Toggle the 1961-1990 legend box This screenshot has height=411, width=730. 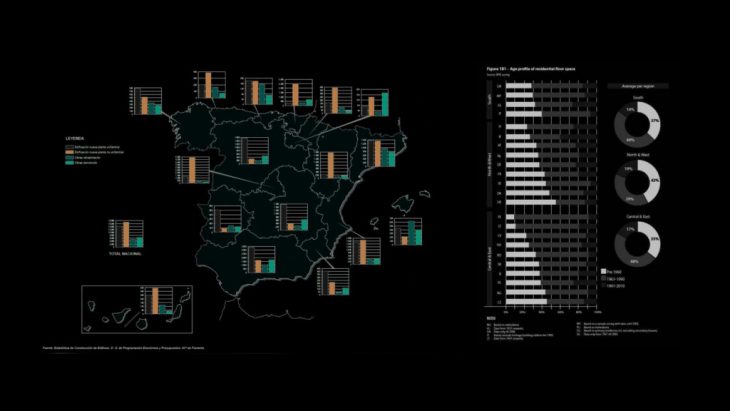[x=604, y=278]
